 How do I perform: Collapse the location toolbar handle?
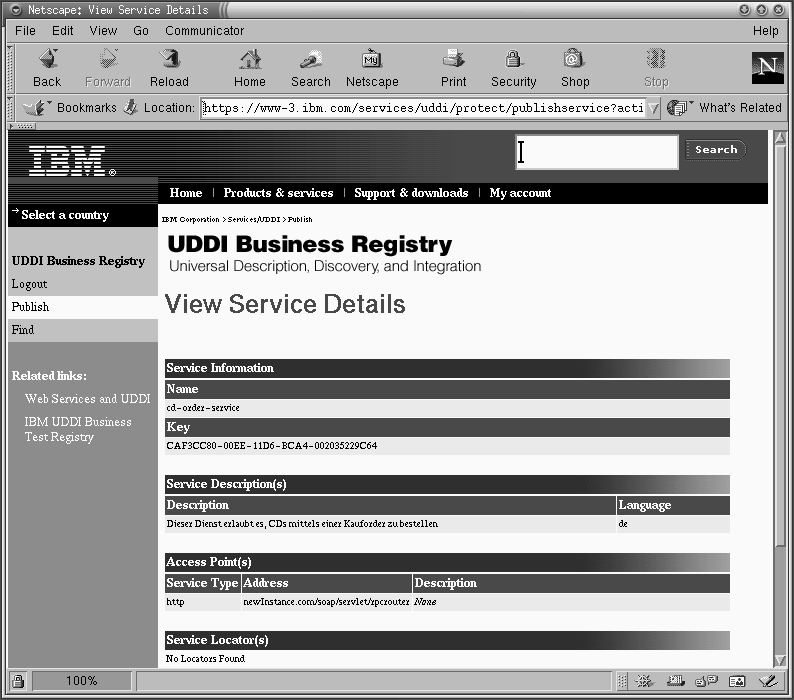[x=10, y=107]
